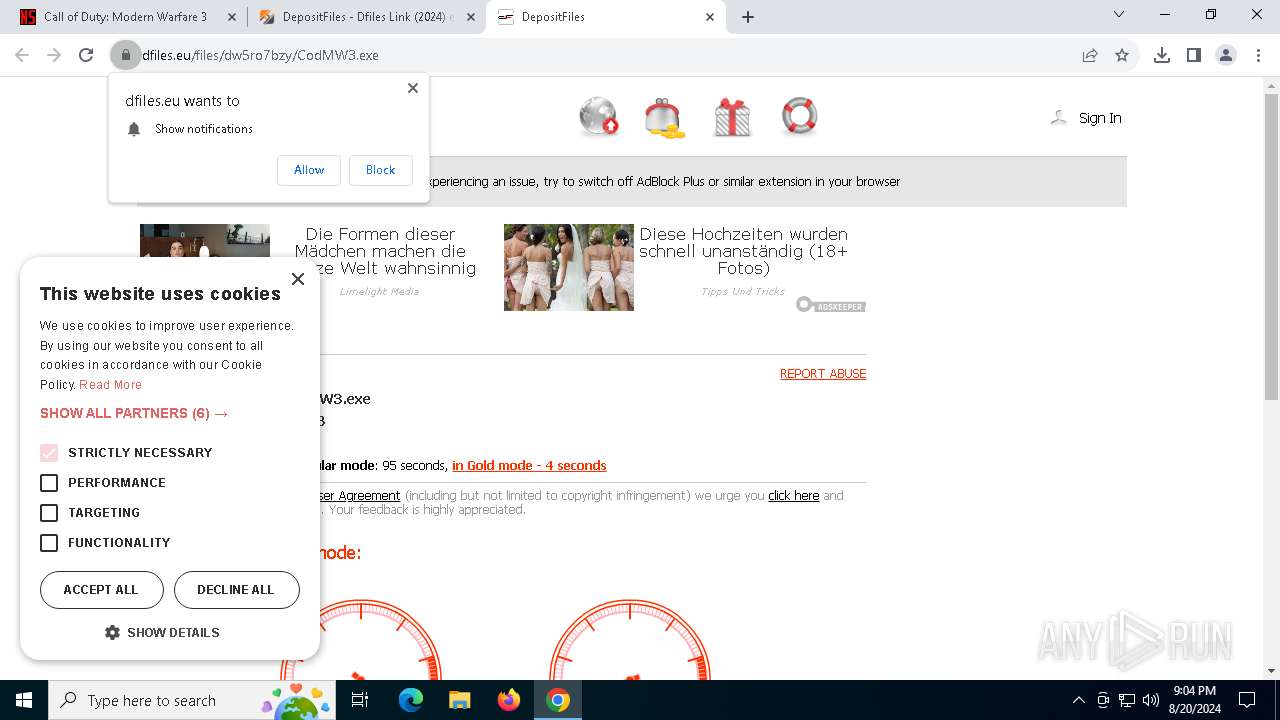Click the gear icon beside Show Details
The width and height of the screenshot is (1280, 720).
pos(112,633)
